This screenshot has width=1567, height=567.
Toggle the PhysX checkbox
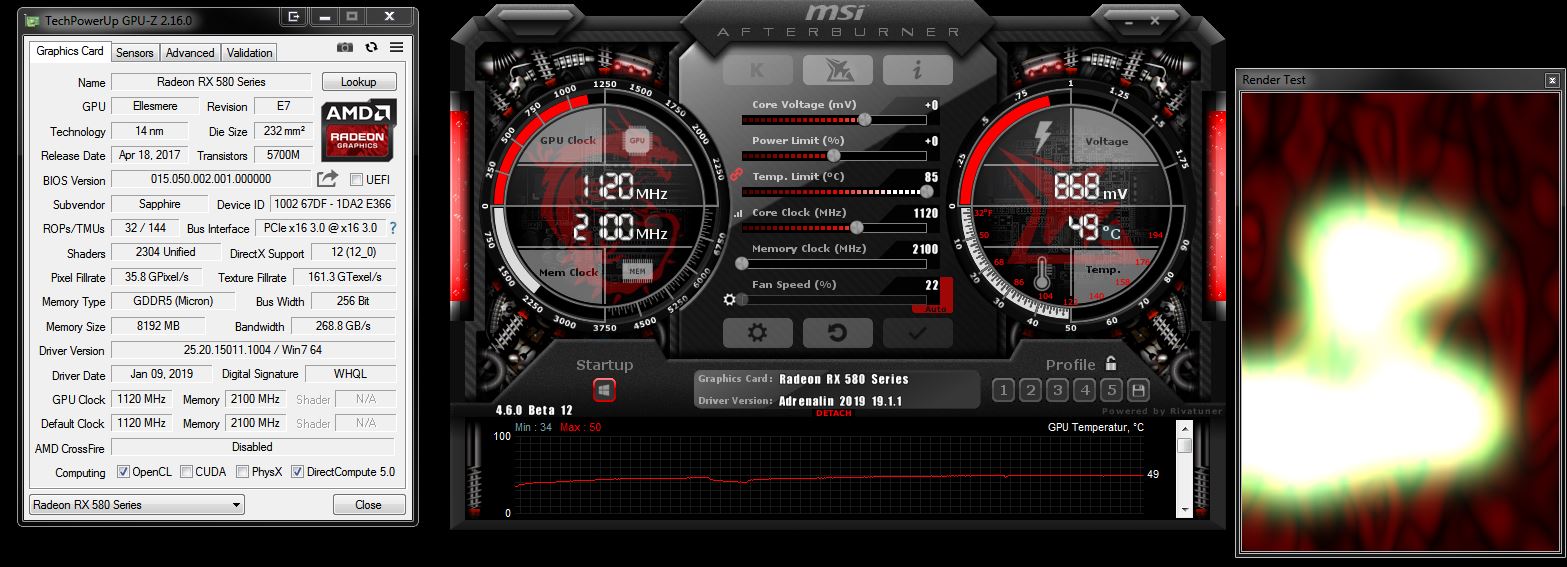pyautogui.click(x=242, y=472)
